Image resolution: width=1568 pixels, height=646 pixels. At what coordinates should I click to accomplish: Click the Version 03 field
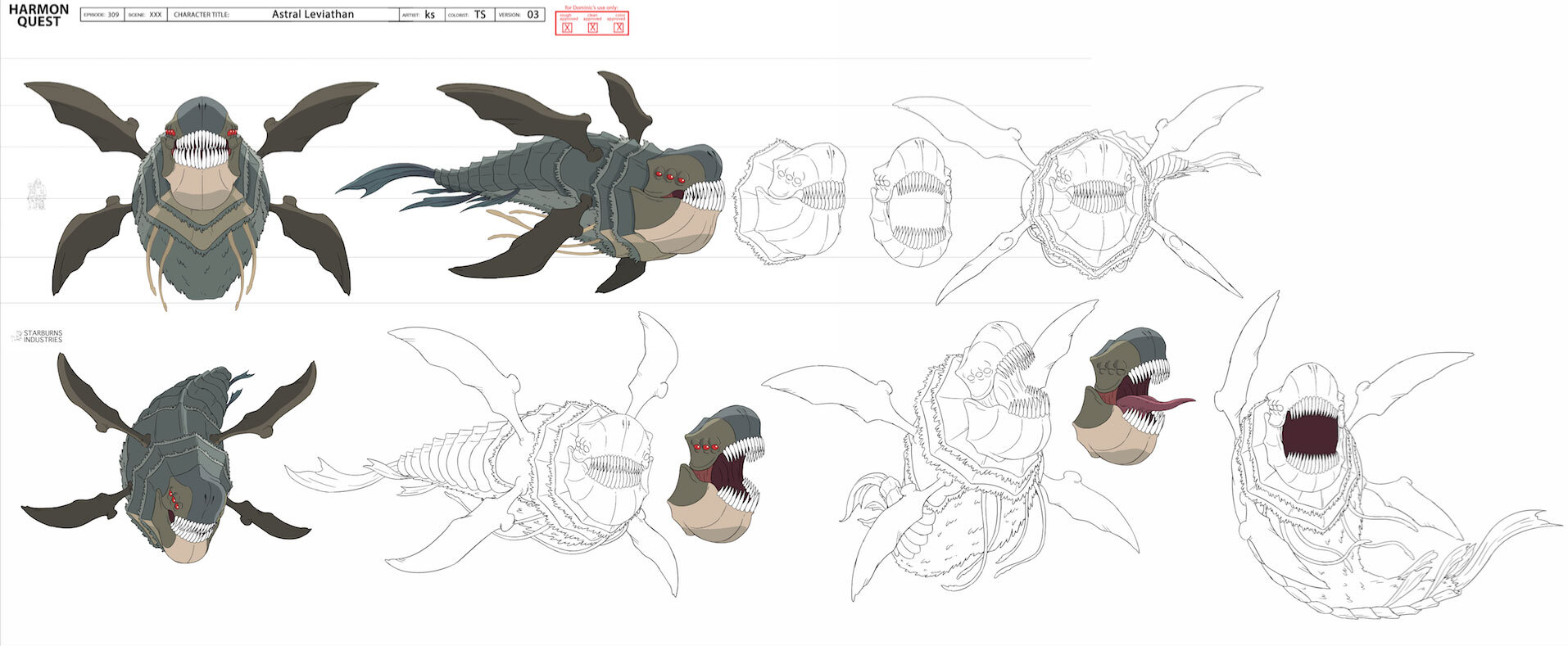(x=519, y=15)
